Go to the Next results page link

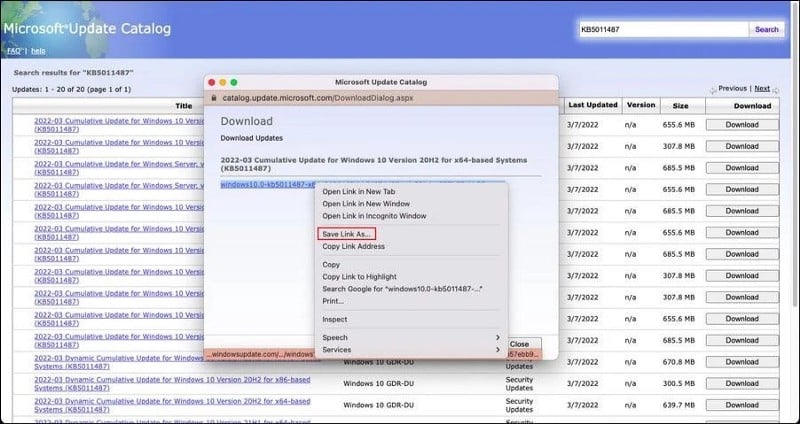pyautogui.click(x=762, y=89)
